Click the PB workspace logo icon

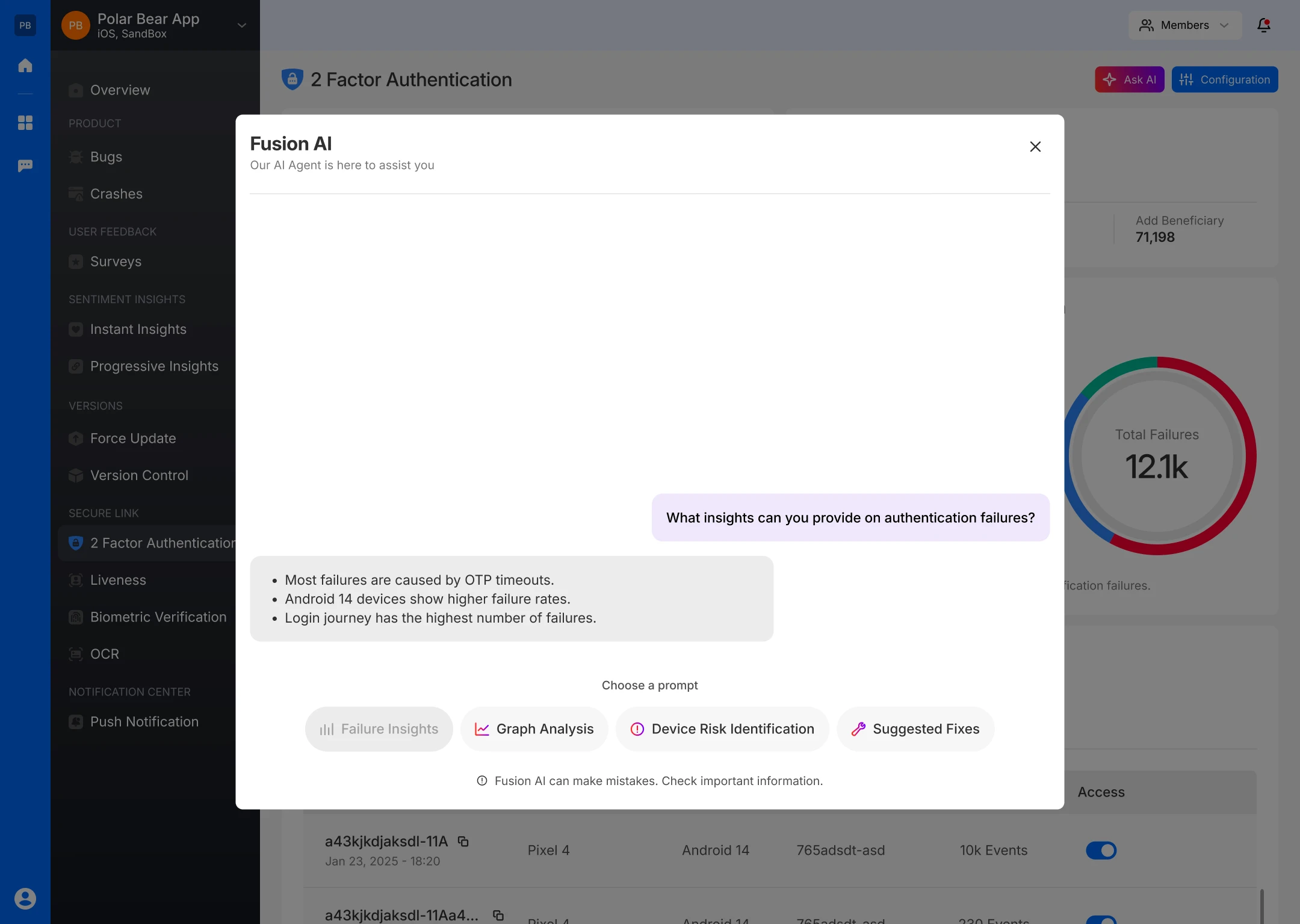point(25,25)
